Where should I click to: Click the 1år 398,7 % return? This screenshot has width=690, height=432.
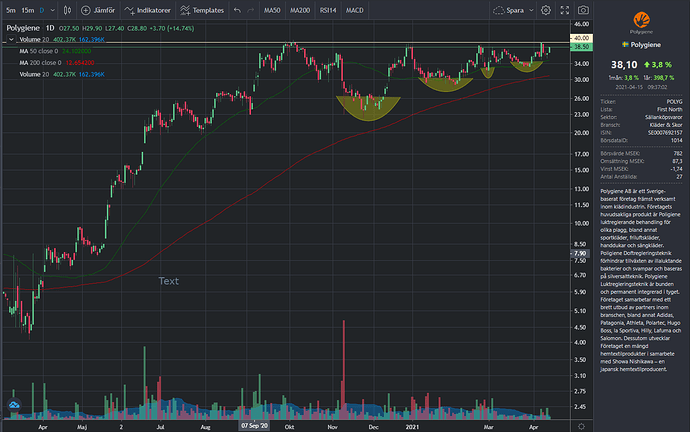(659, 77)
